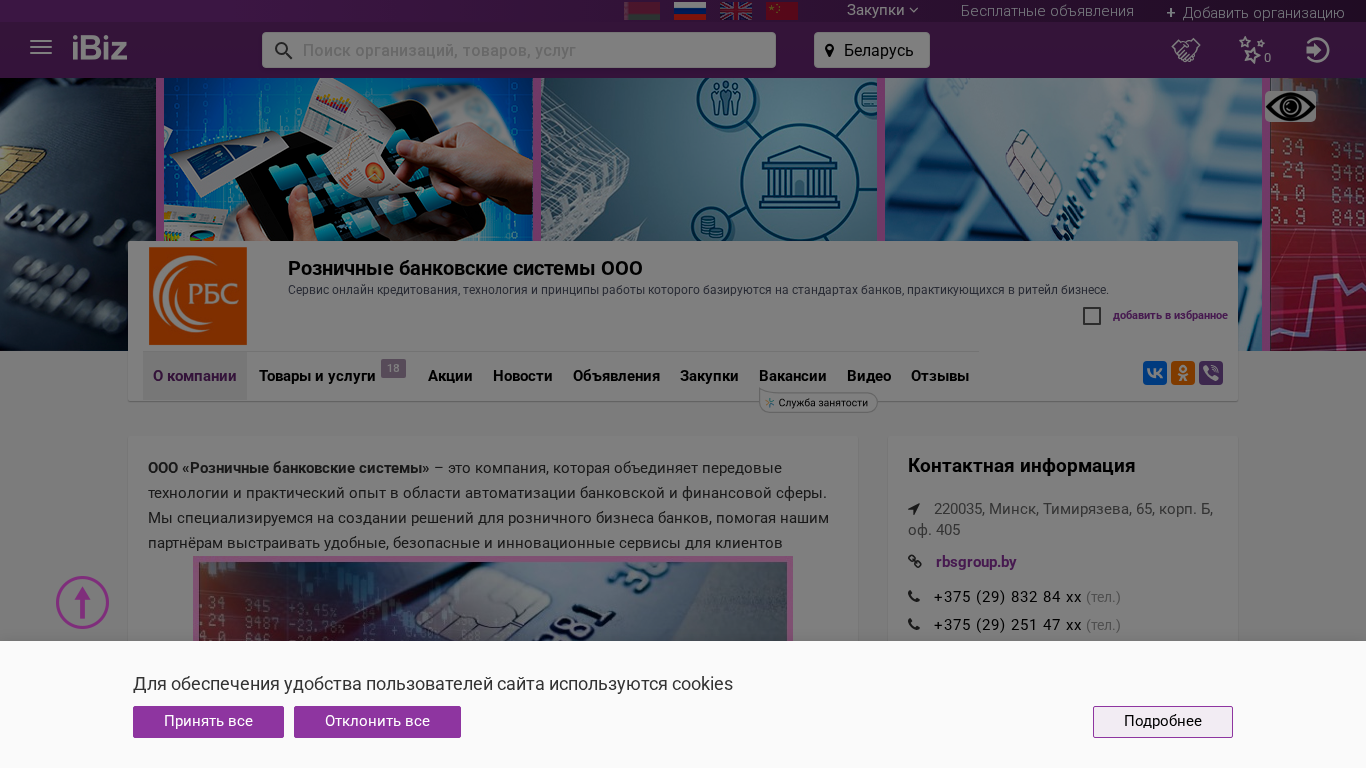Open the rbsgroup.by website link
The width and height of the screenshot is (1366, 768).
pos(976,562)
